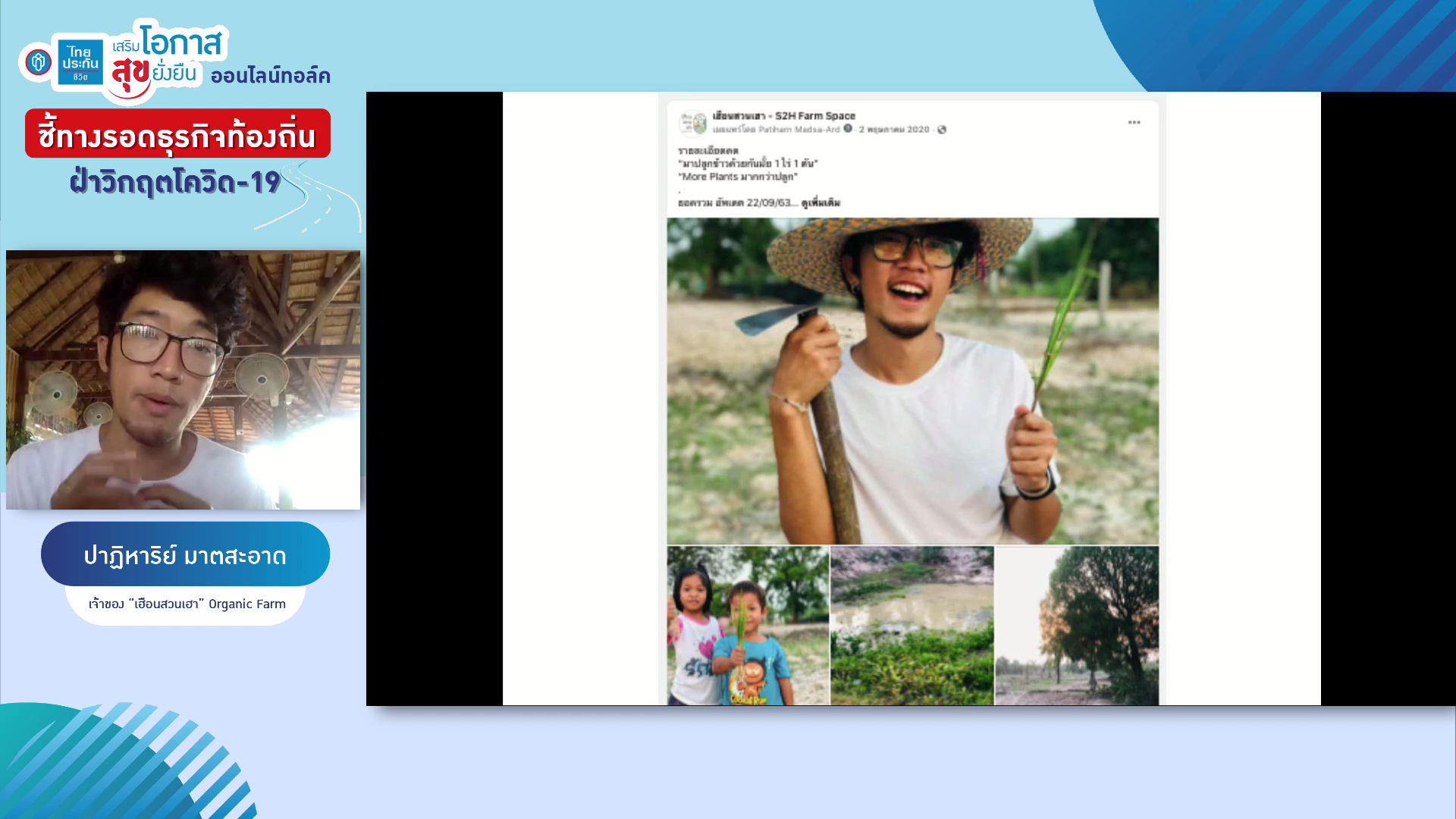The width and height of the screenshot is (1456, 819).
Task: Click the public globe privacy icon
Action: [x=942, y=130]
